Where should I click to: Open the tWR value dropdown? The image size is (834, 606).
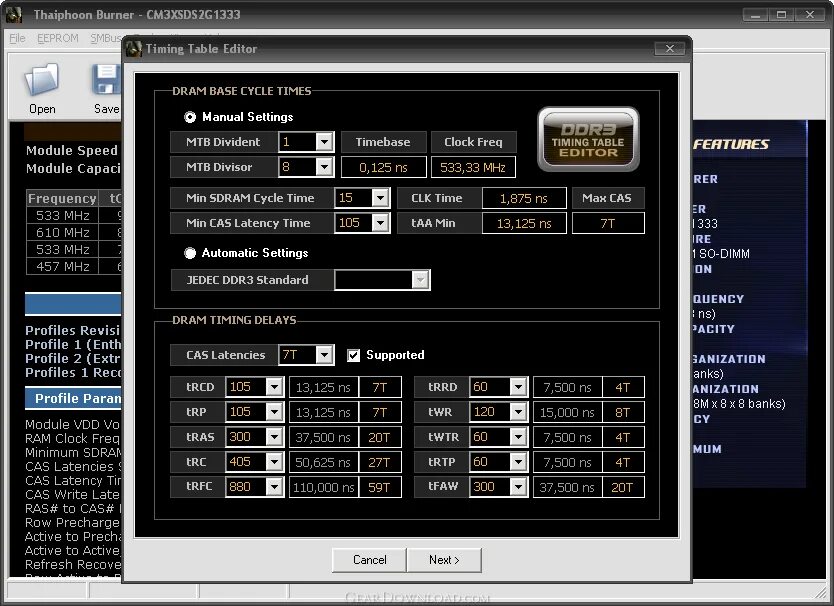(x=518, y=412)
